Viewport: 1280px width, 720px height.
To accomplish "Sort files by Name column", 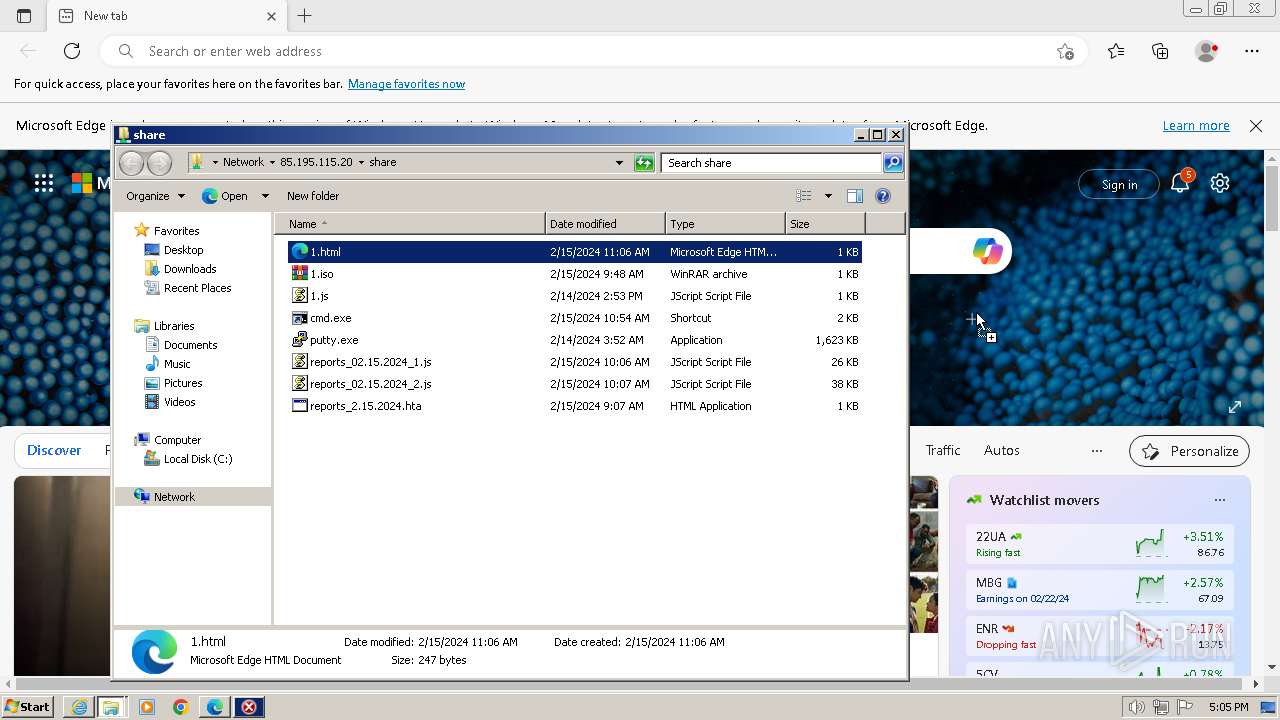I will click(x=410, y=224).
